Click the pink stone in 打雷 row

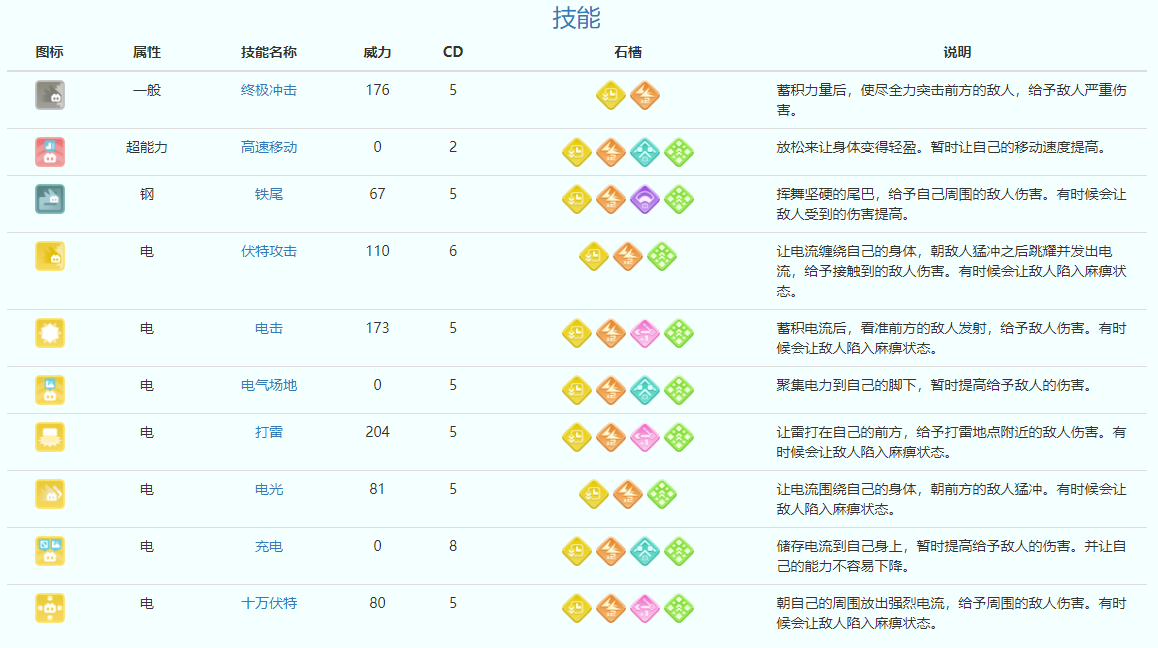(645, 437)
